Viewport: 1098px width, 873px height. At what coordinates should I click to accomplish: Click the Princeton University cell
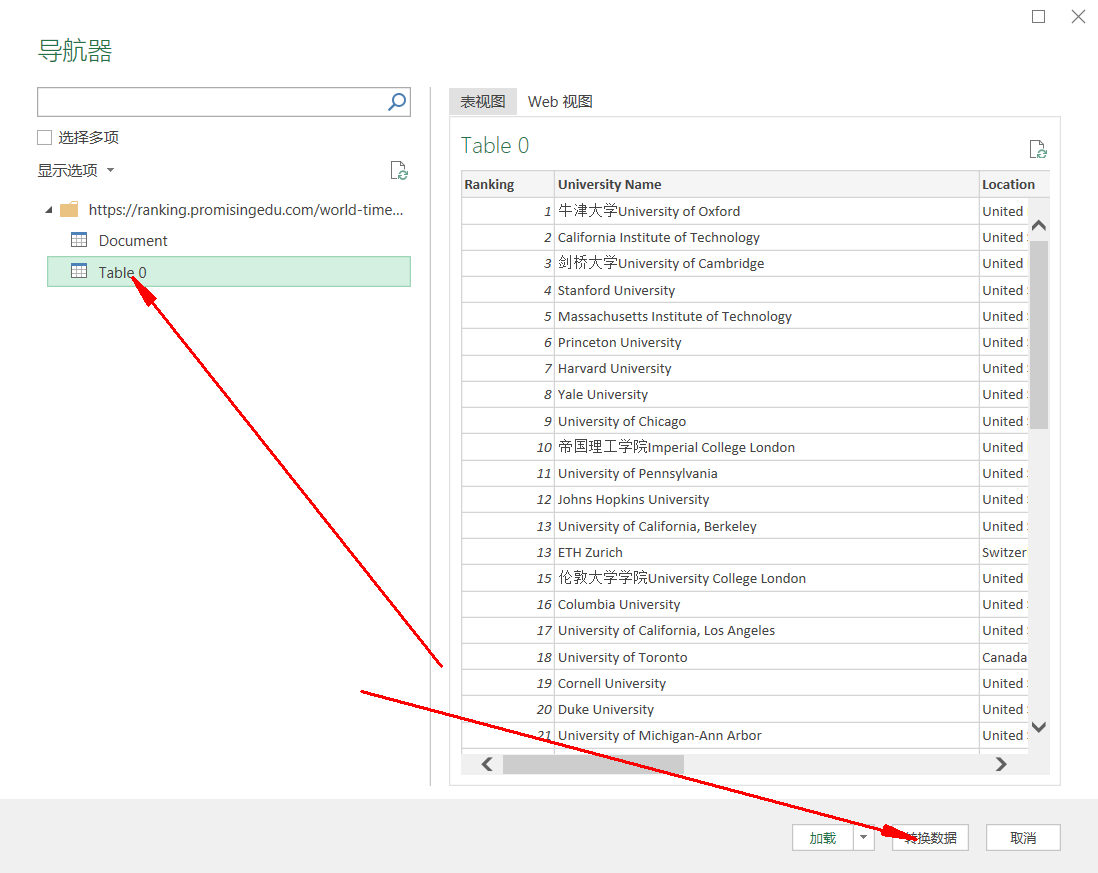point(767,342)
